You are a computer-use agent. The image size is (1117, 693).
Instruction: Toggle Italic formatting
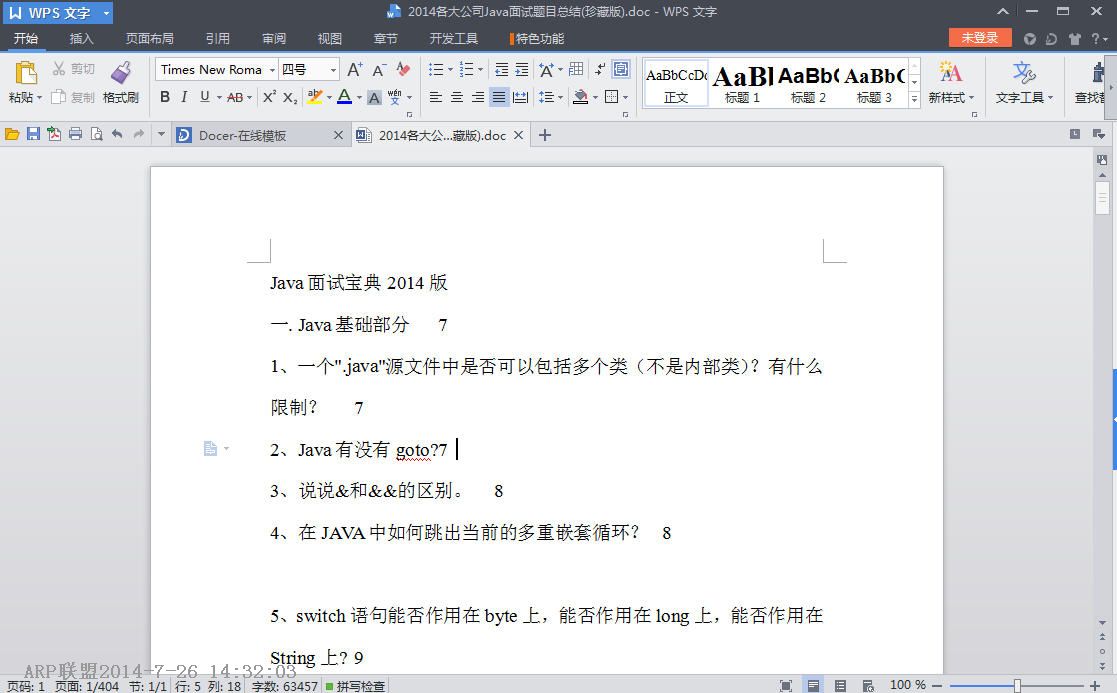(x=185, y=97)
